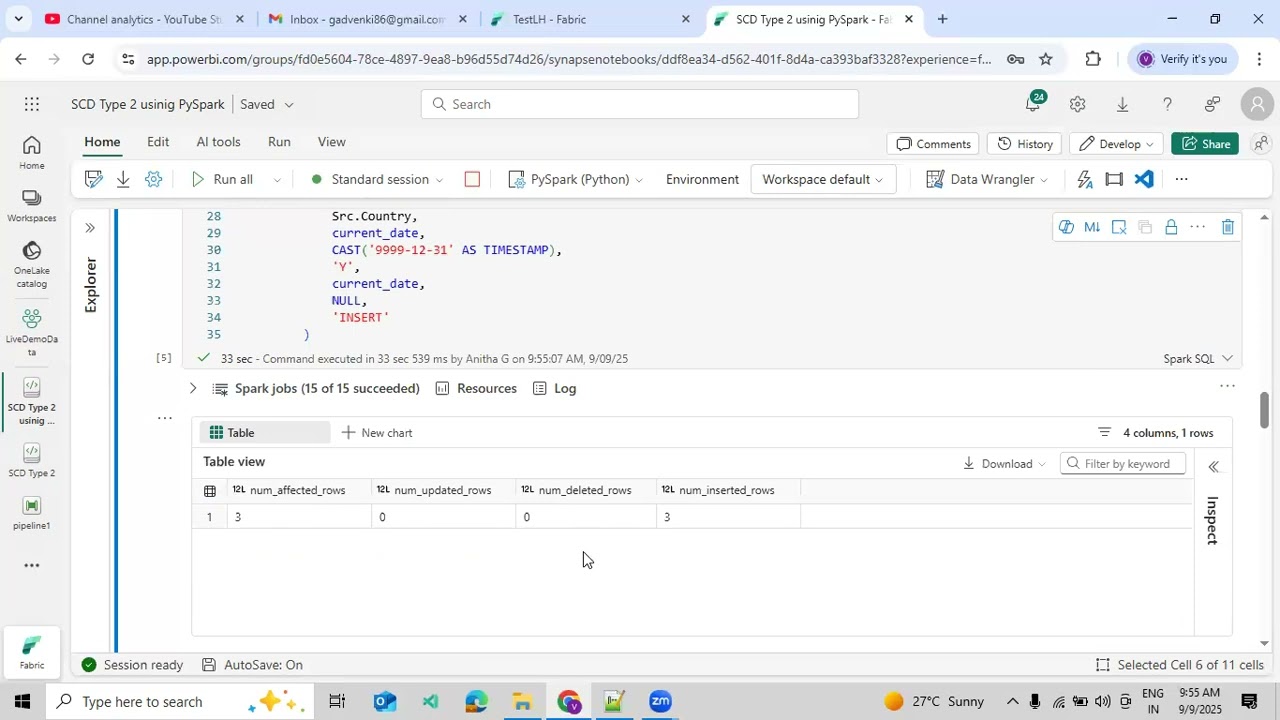This screenshot has width=1280, height=720.
Task: Click the Share button
Action: 1205,144
